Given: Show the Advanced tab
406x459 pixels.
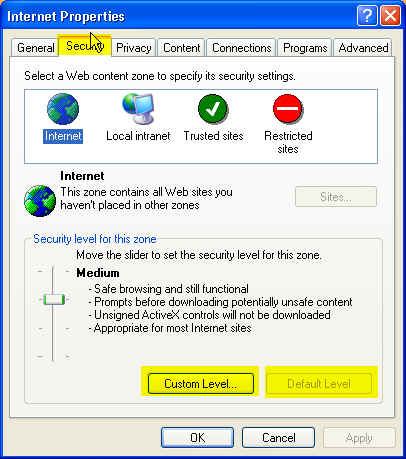Looking at the screenshot, I should (363, 48).
